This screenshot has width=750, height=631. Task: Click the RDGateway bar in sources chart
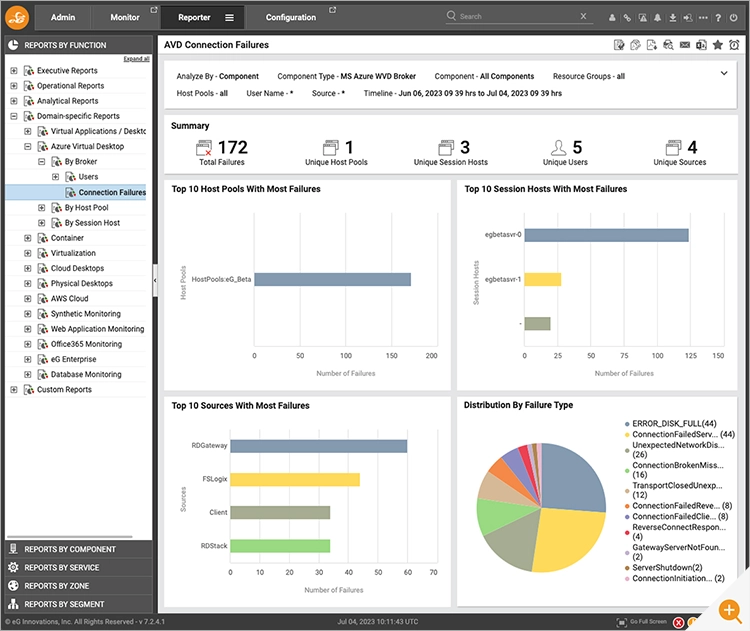pyautogui.click(x=319, y=446)
